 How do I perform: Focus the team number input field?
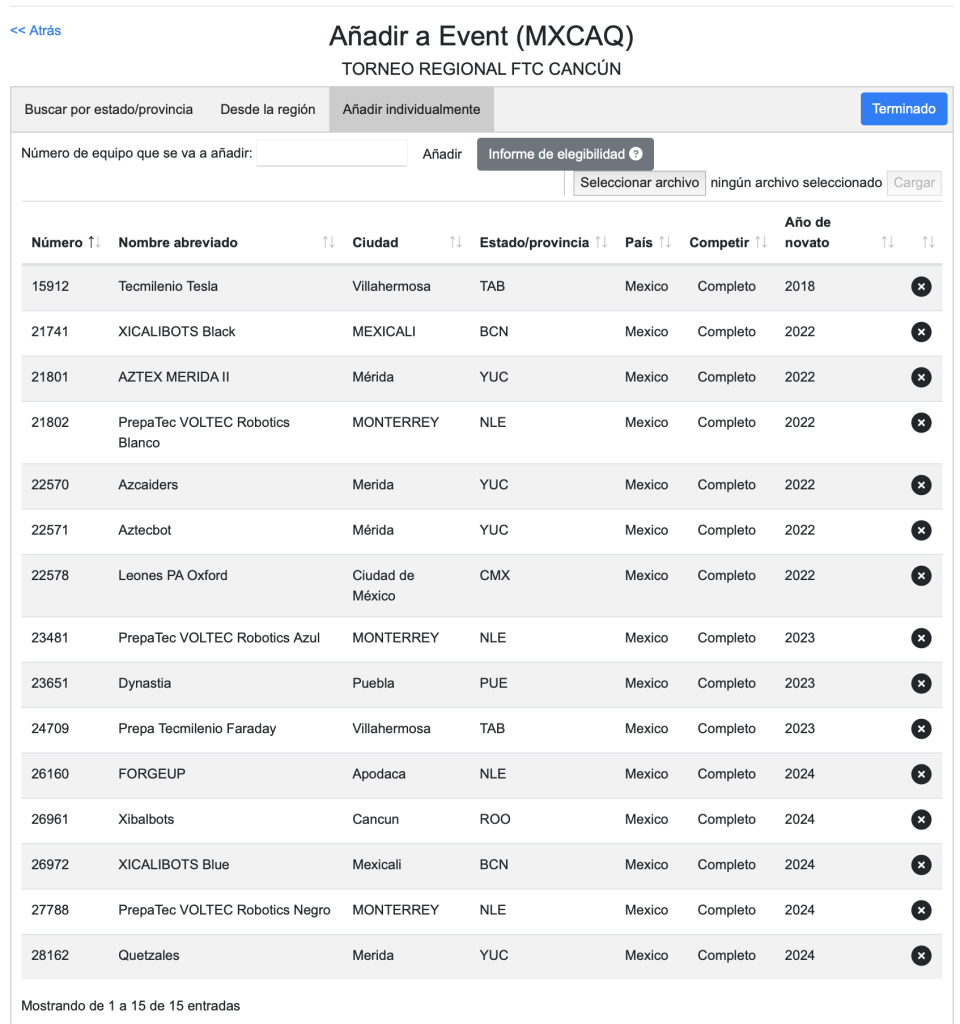332,154
